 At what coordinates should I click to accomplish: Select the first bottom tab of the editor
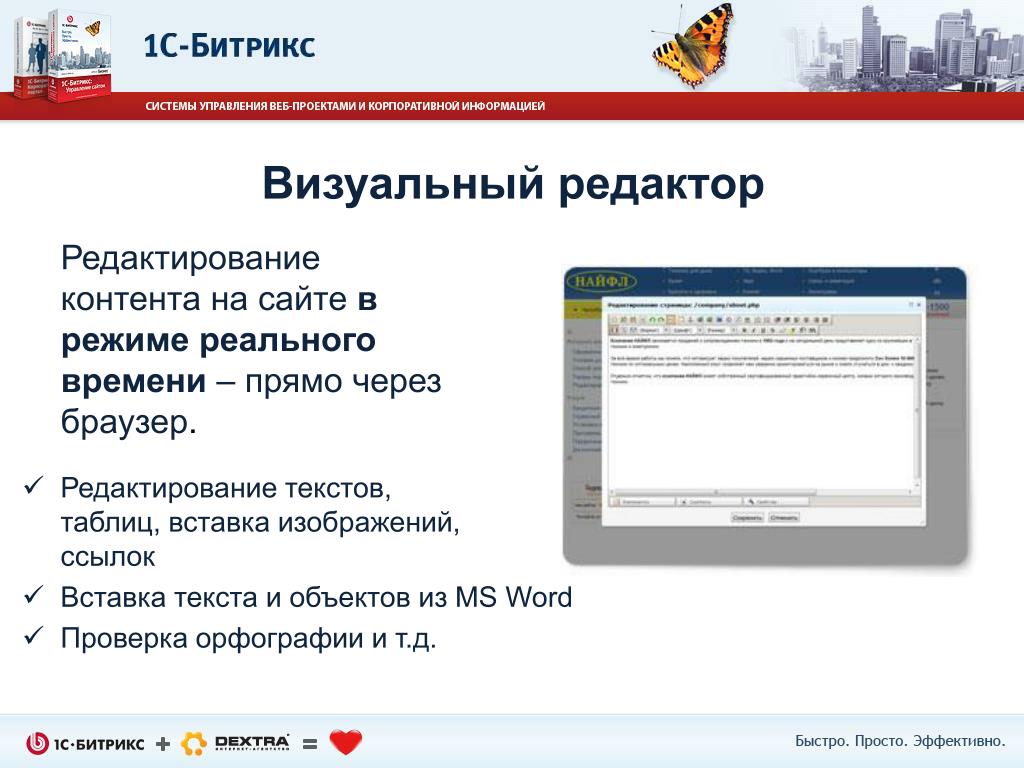642,502
